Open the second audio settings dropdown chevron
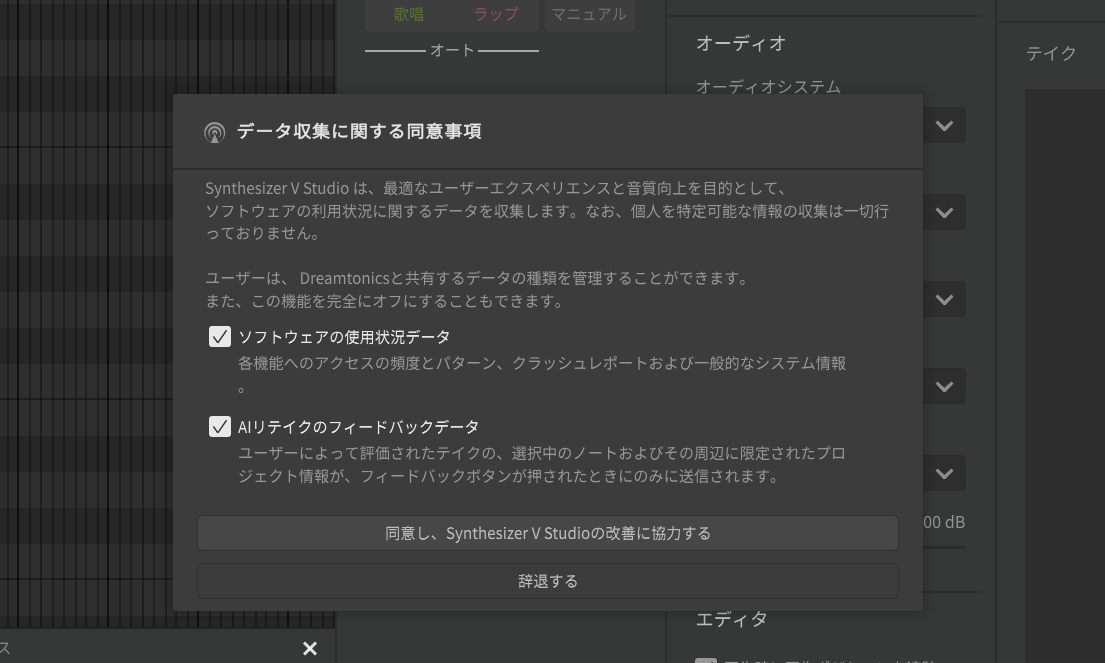 pos(944,213)
